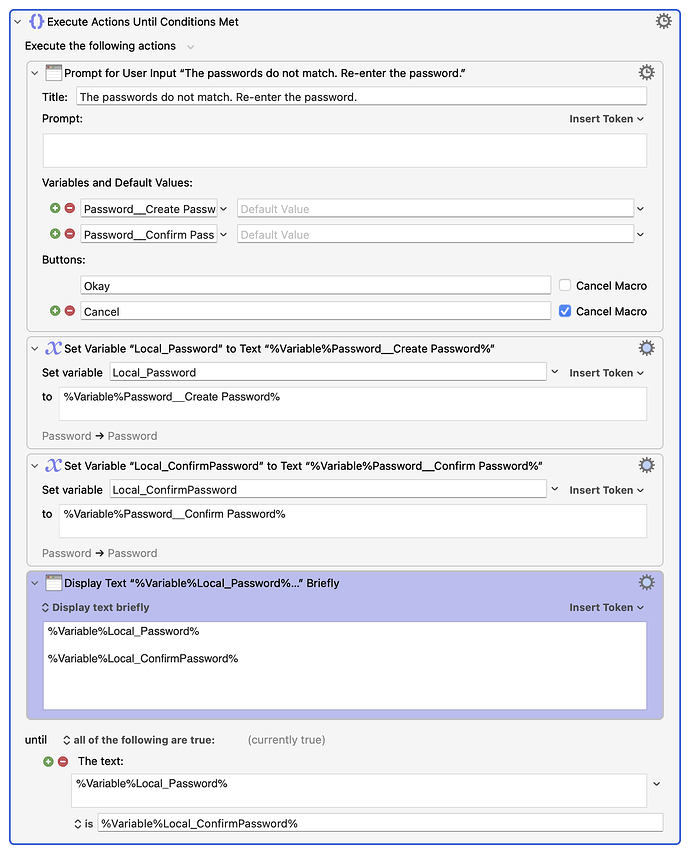Add a new condition next to The text
This screenshot has width=690, height=854.
coord(48,761)
